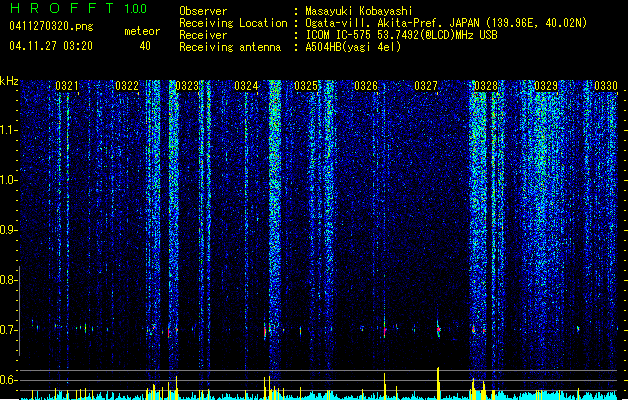Click the 0.6 frequency axis label
The height and width of the screenshot is (400, 629).
pyautogui.click(x=9, y=380)
